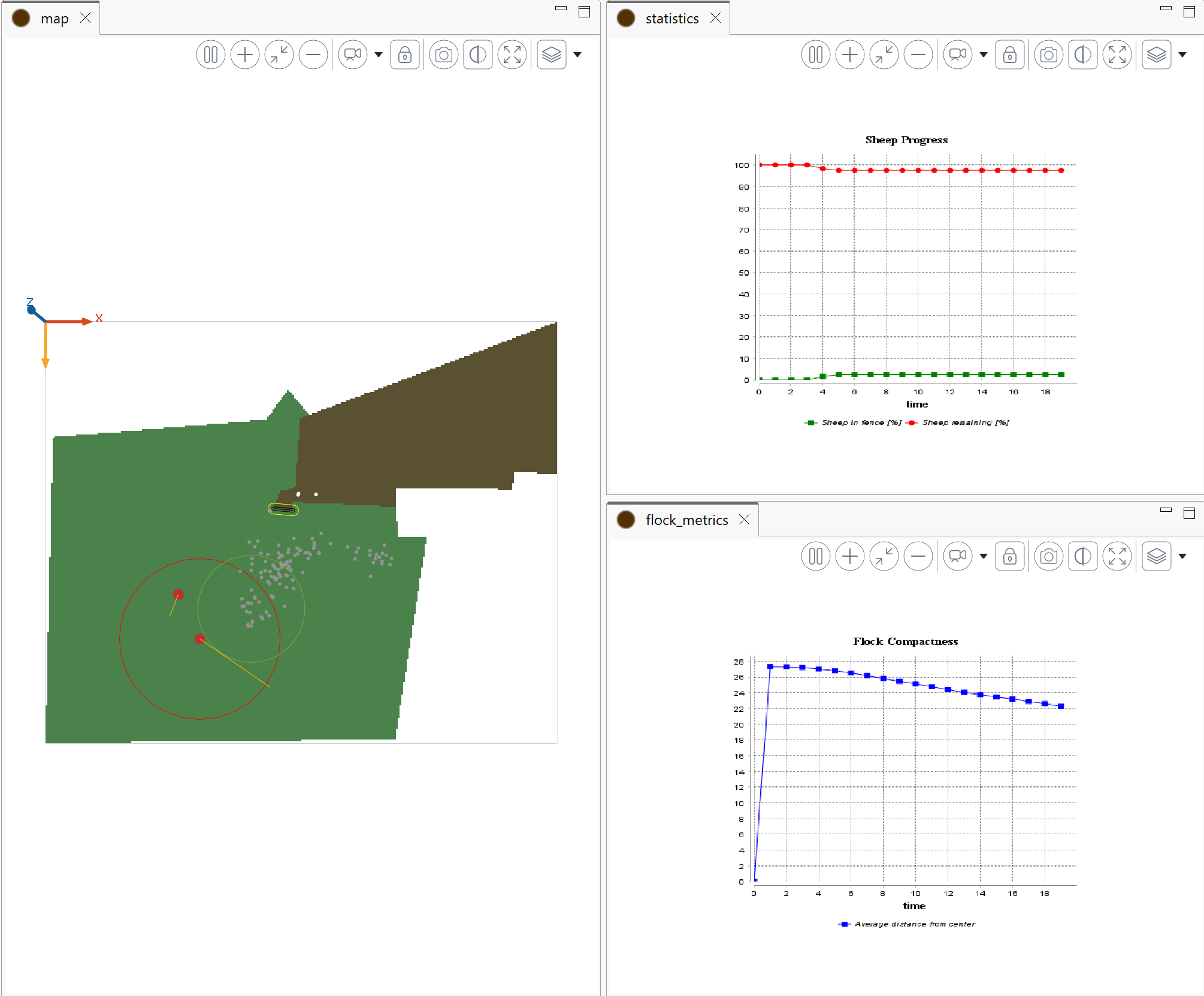Screen dimensions: 1204x996
Task: Click the 'Average distance from center' legend label
Action: [915, 924]
